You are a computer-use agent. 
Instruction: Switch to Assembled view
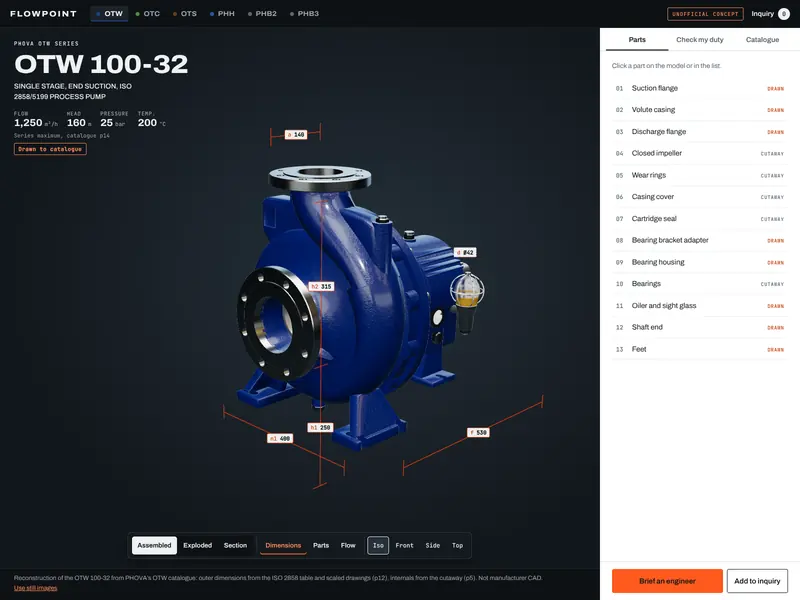coord(154,545)
